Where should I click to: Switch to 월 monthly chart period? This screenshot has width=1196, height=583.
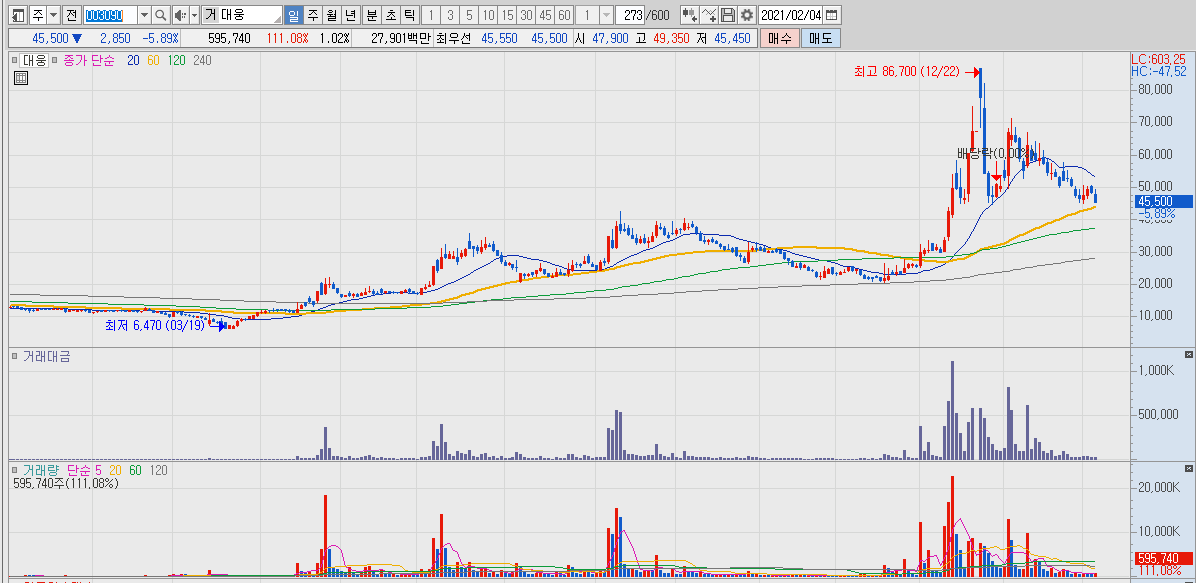click(x=331, y=14)
